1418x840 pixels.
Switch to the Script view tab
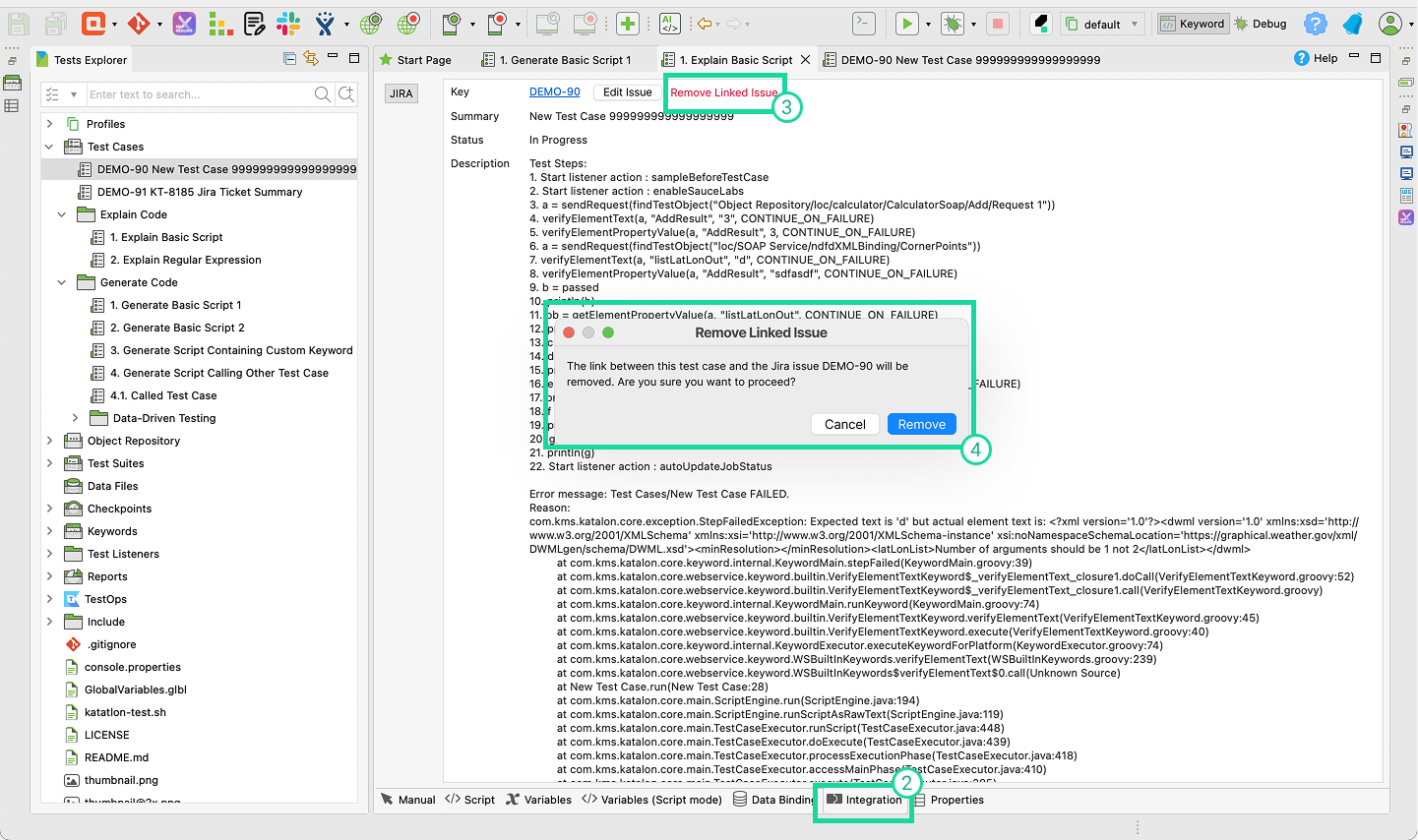pyautogui.click(x=470, y=800)
